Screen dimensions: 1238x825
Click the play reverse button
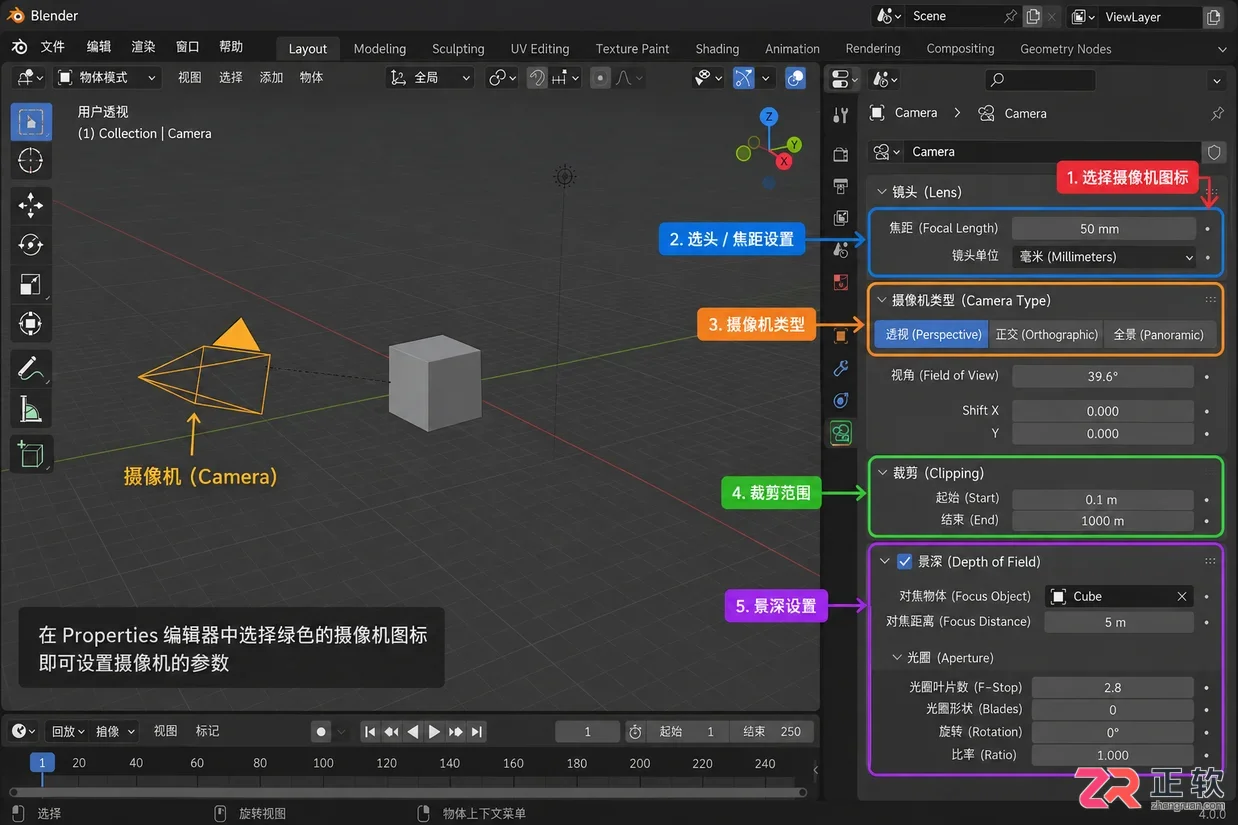click(412, 732)
